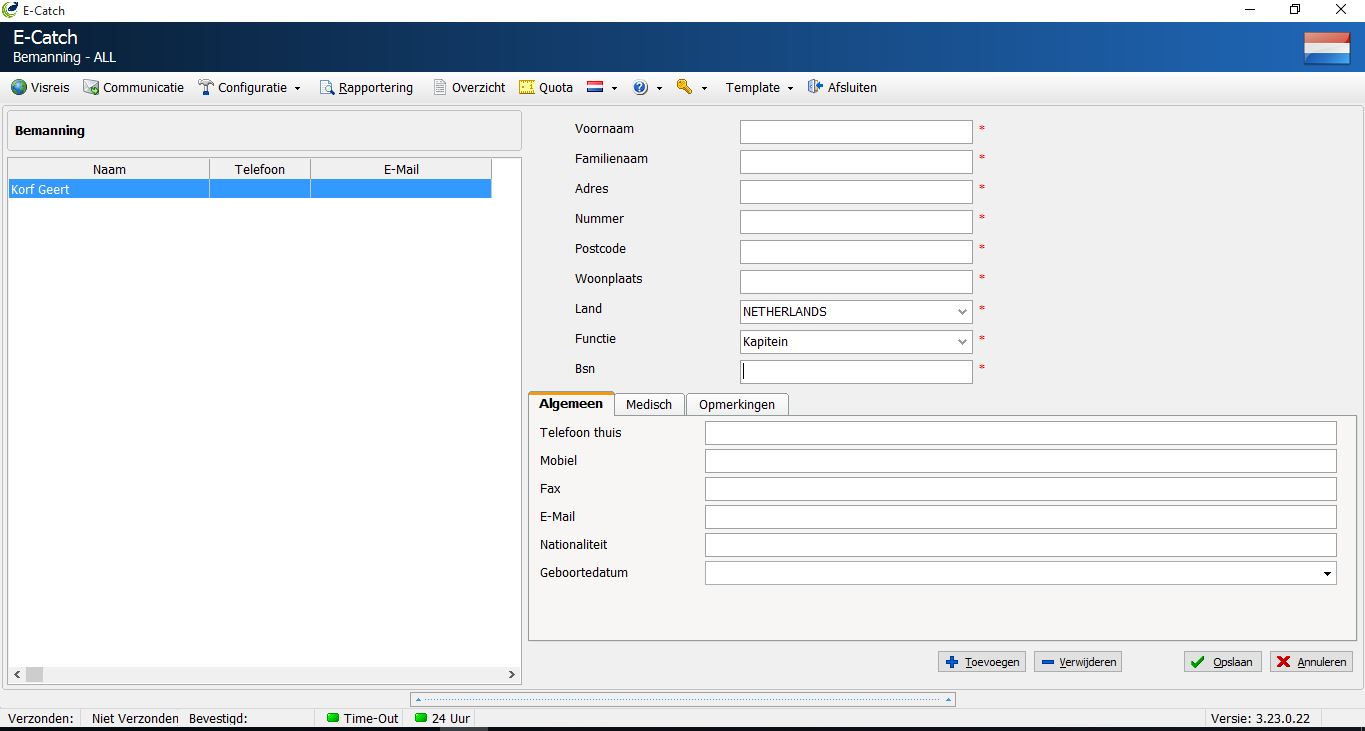
Task: Click the Telefoon thuis input field
Action: point(1021,433)
